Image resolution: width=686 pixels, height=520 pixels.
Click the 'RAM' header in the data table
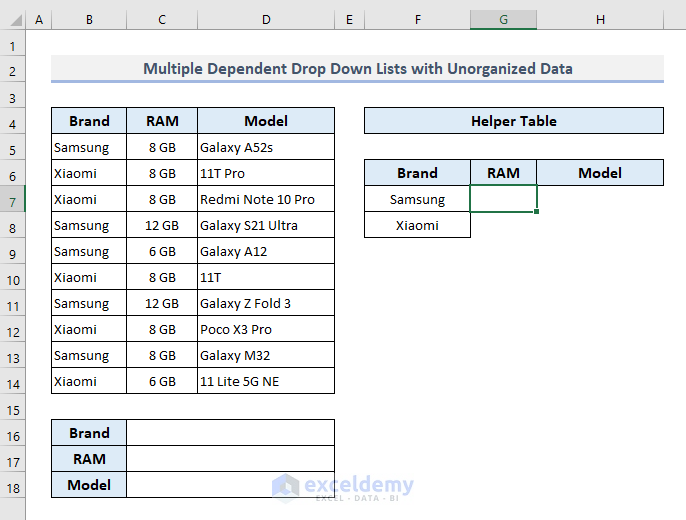[x=162, y=121]
